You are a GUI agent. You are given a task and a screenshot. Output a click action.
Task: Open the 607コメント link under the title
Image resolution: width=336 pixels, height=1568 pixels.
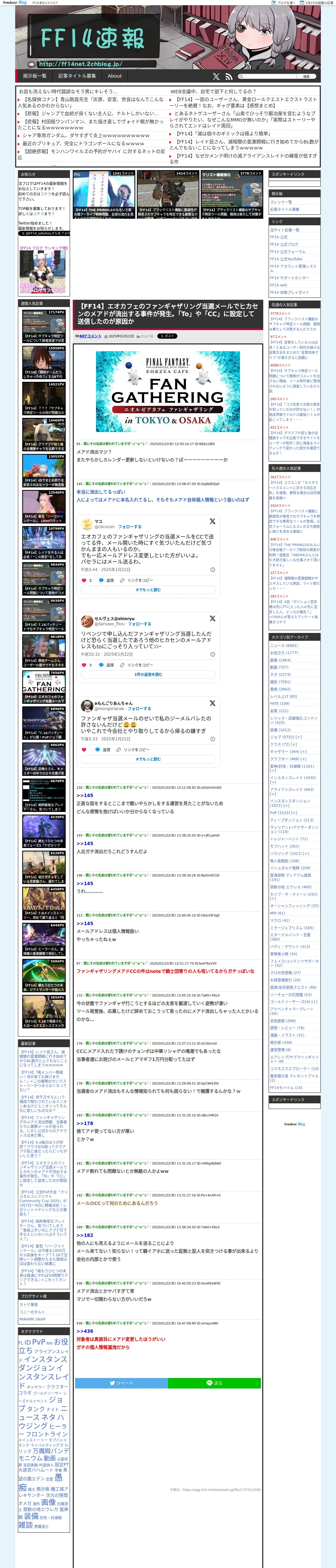tap(90, 336)
